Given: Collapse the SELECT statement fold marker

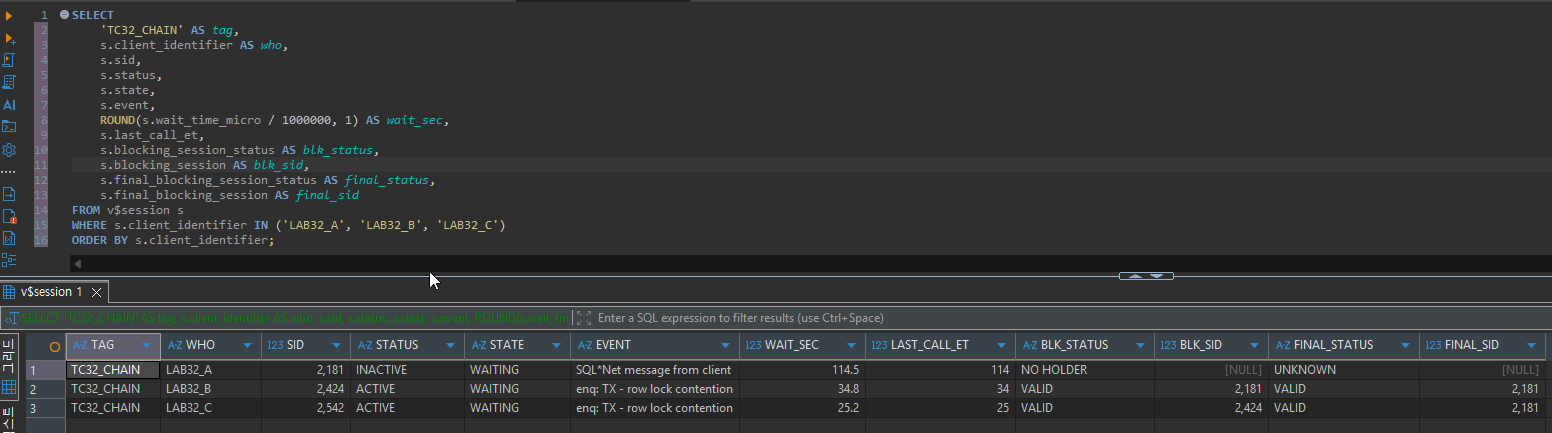Looking at the screenshot, I should point(64,15).
